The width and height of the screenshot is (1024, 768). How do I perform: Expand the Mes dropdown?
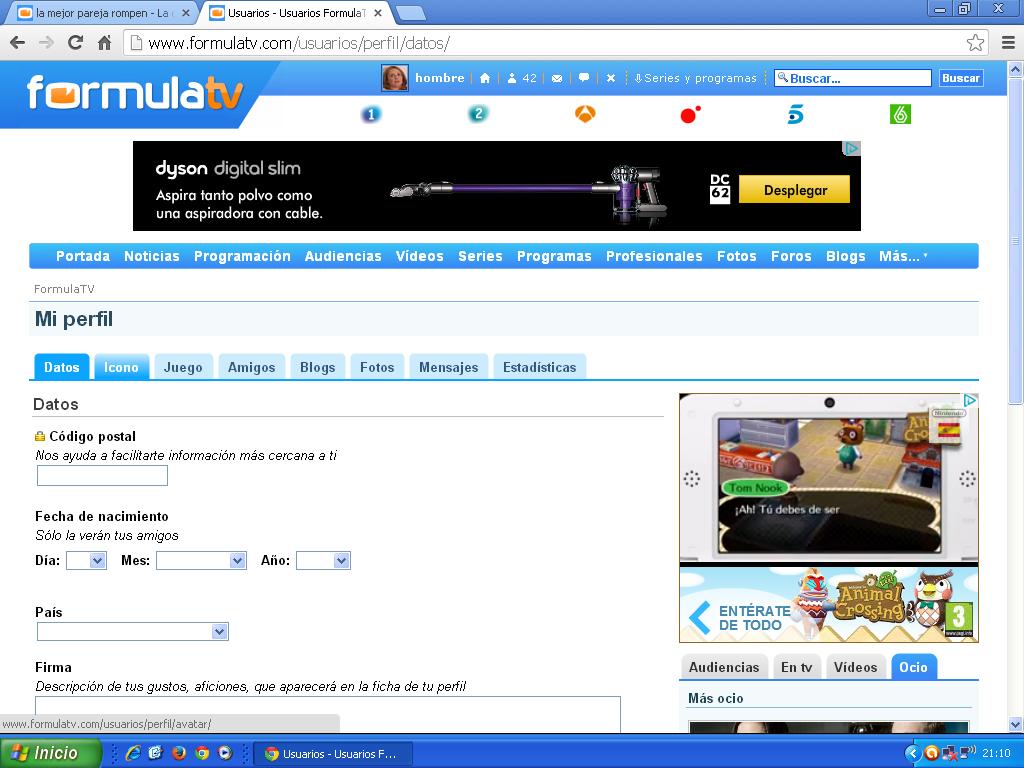coord(201,561)
